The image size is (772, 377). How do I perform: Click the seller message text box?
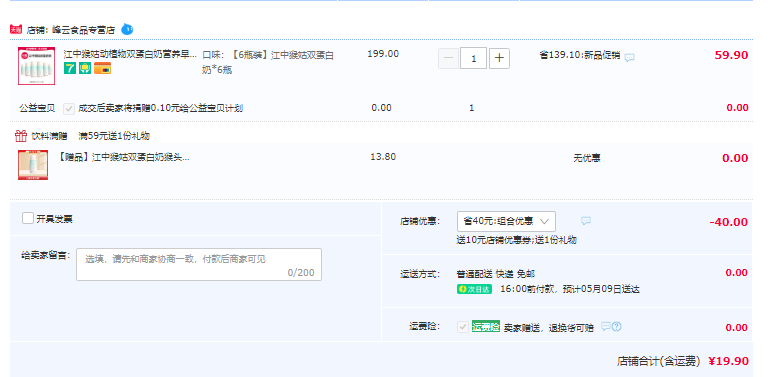pos(199,264)
